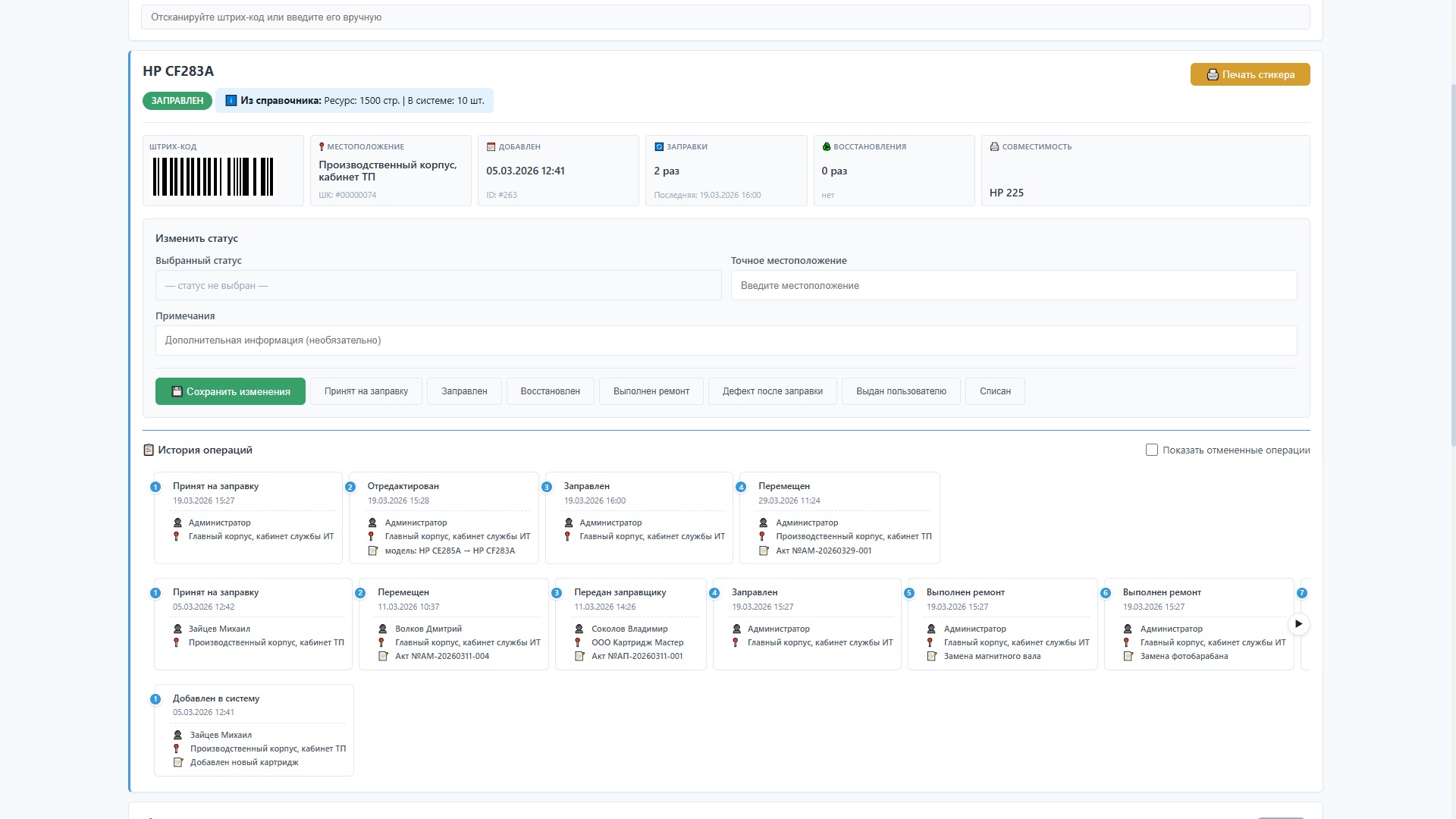Select step badge 2 on 'Отредактирован' card
The width and height of the screenshot is (1456, 819).
pos(350,487)
